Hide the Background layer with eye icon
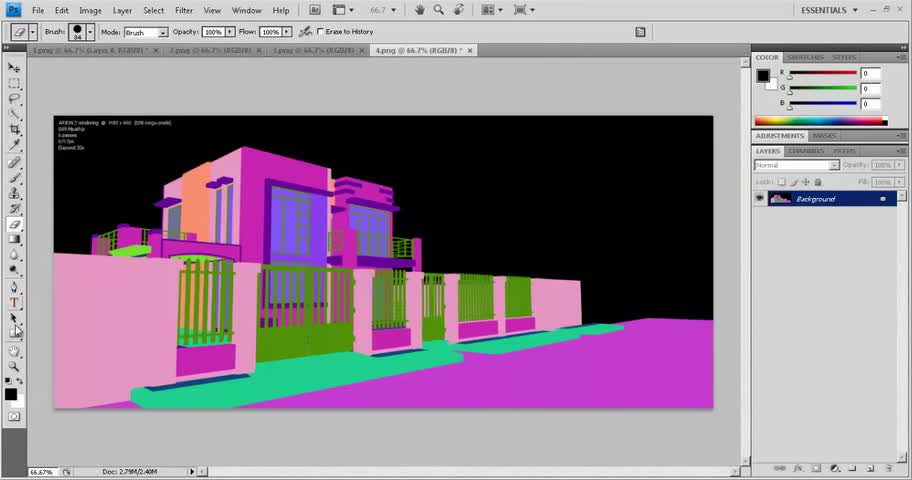The height and width of the screenshot is (480, 912). pyautogui.click(x=760, y=199)
